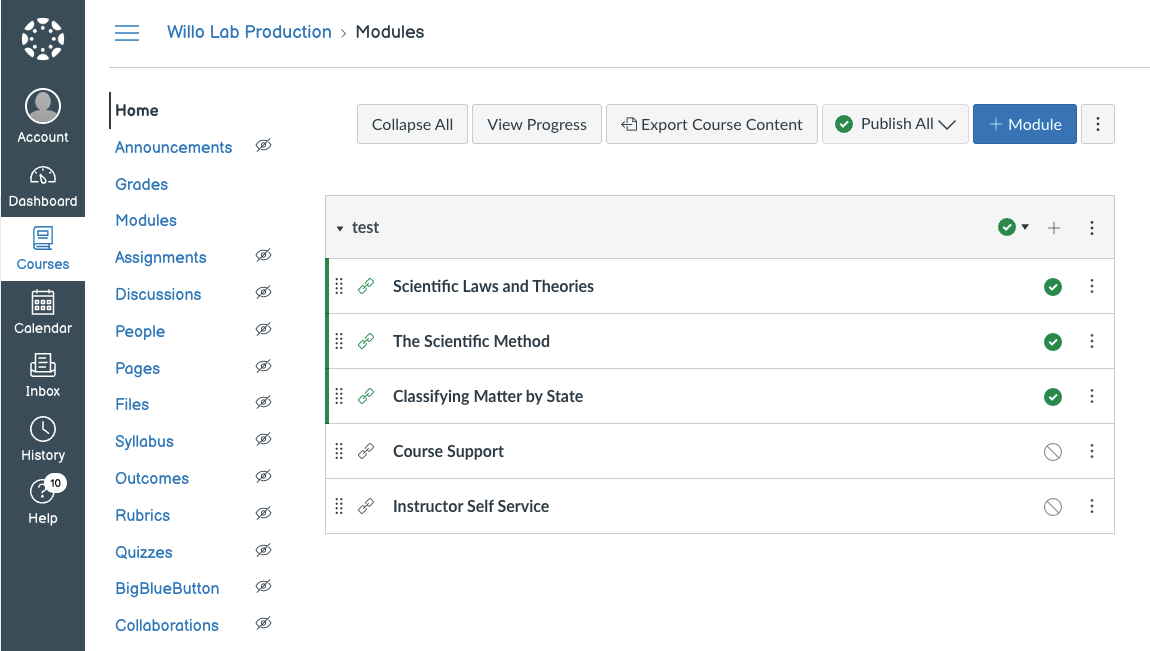Open the Instructor Self Service item
The width and height of the screenshot is (1150, 651).
tap(471, 506)
